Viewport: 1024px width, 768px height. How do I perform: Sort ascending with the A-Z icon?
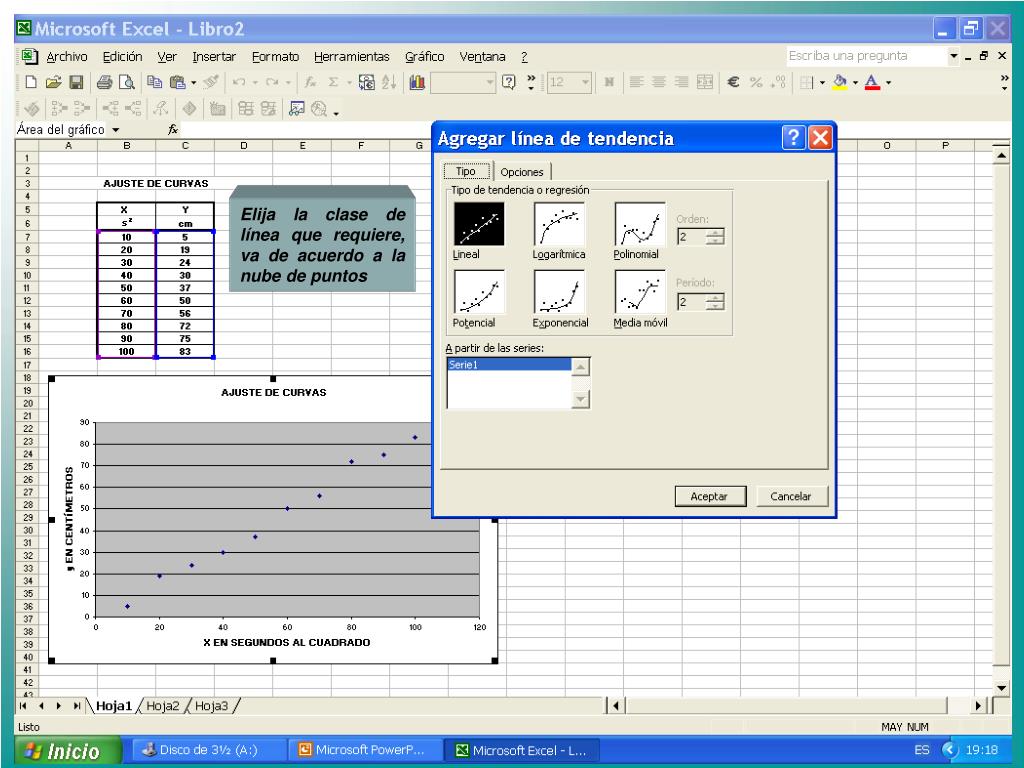389,82
